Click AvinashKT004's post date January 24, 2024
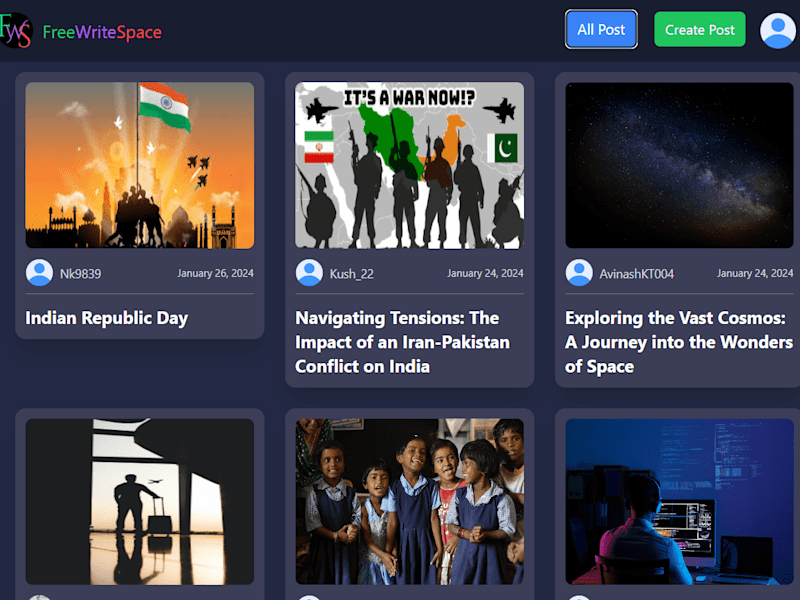 pyautogui.click(x=755, y=273)
